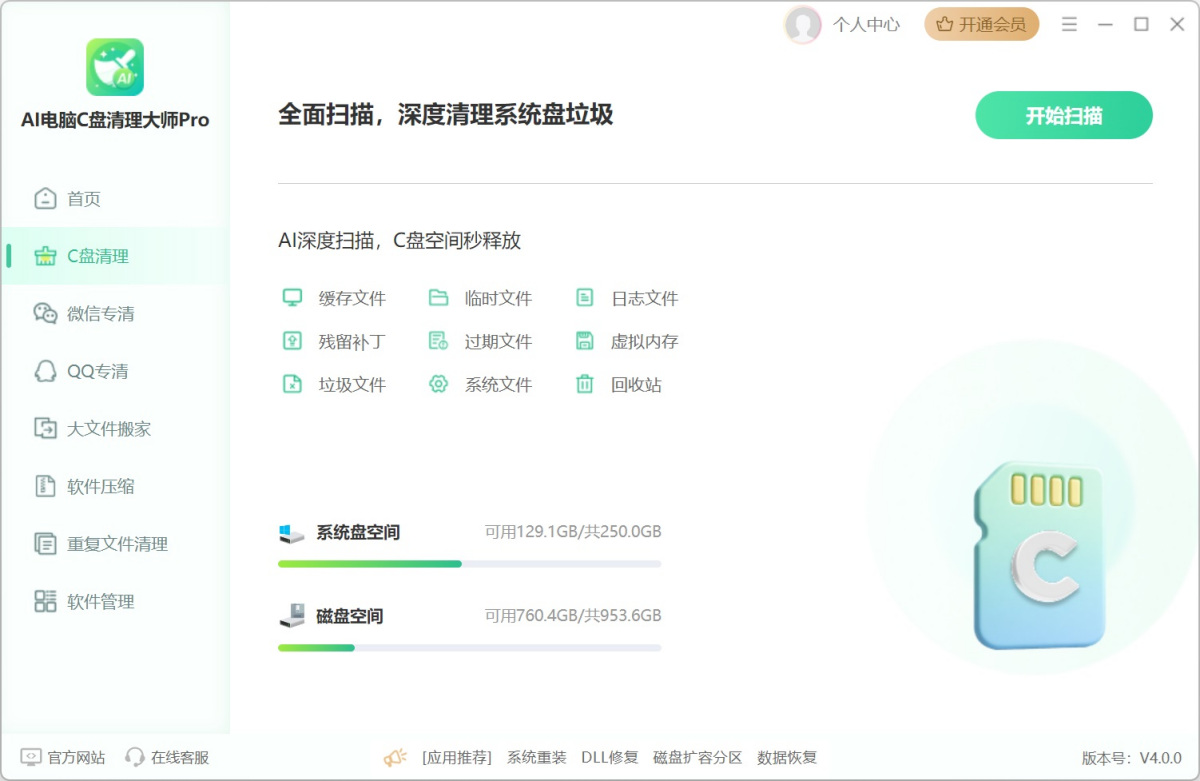1200x781 pixels.
Task: Click the 开通会员 membership button
Action: [981, 25]
